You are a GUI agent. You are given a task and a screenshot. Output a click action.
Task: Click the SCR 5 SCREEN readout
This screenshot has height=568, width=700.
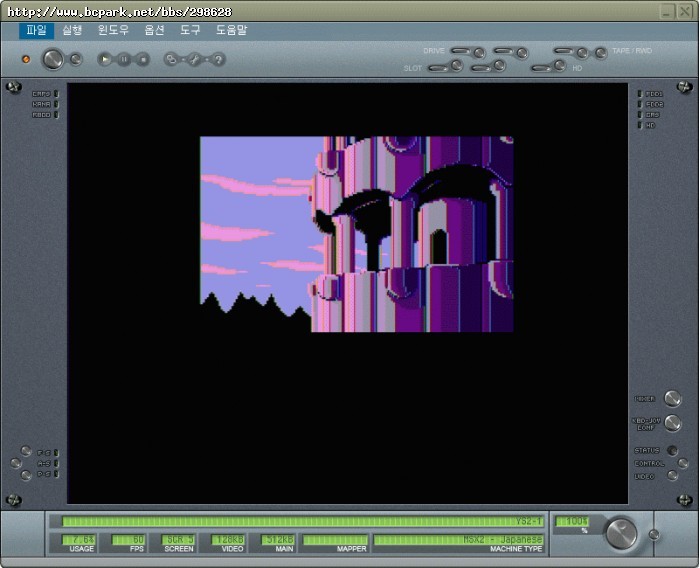point(178,540)
